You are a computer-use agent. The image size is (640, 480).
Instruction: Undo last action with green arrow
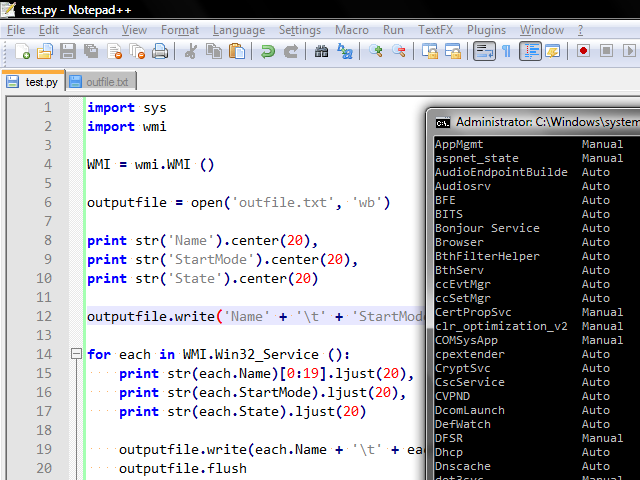point(267,51)
